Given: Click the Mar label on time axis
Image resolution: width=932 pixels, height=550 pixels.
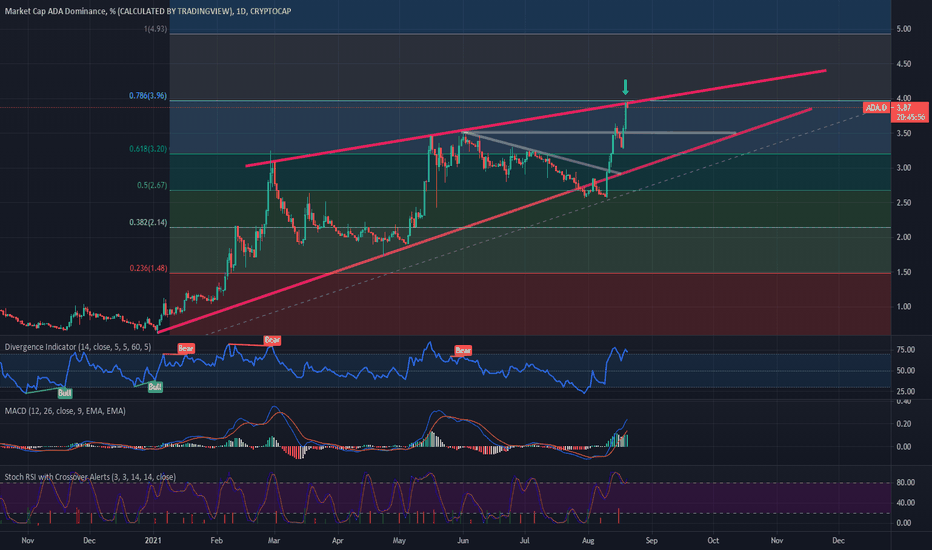Looking at the screenshot, I should point(273,540).
